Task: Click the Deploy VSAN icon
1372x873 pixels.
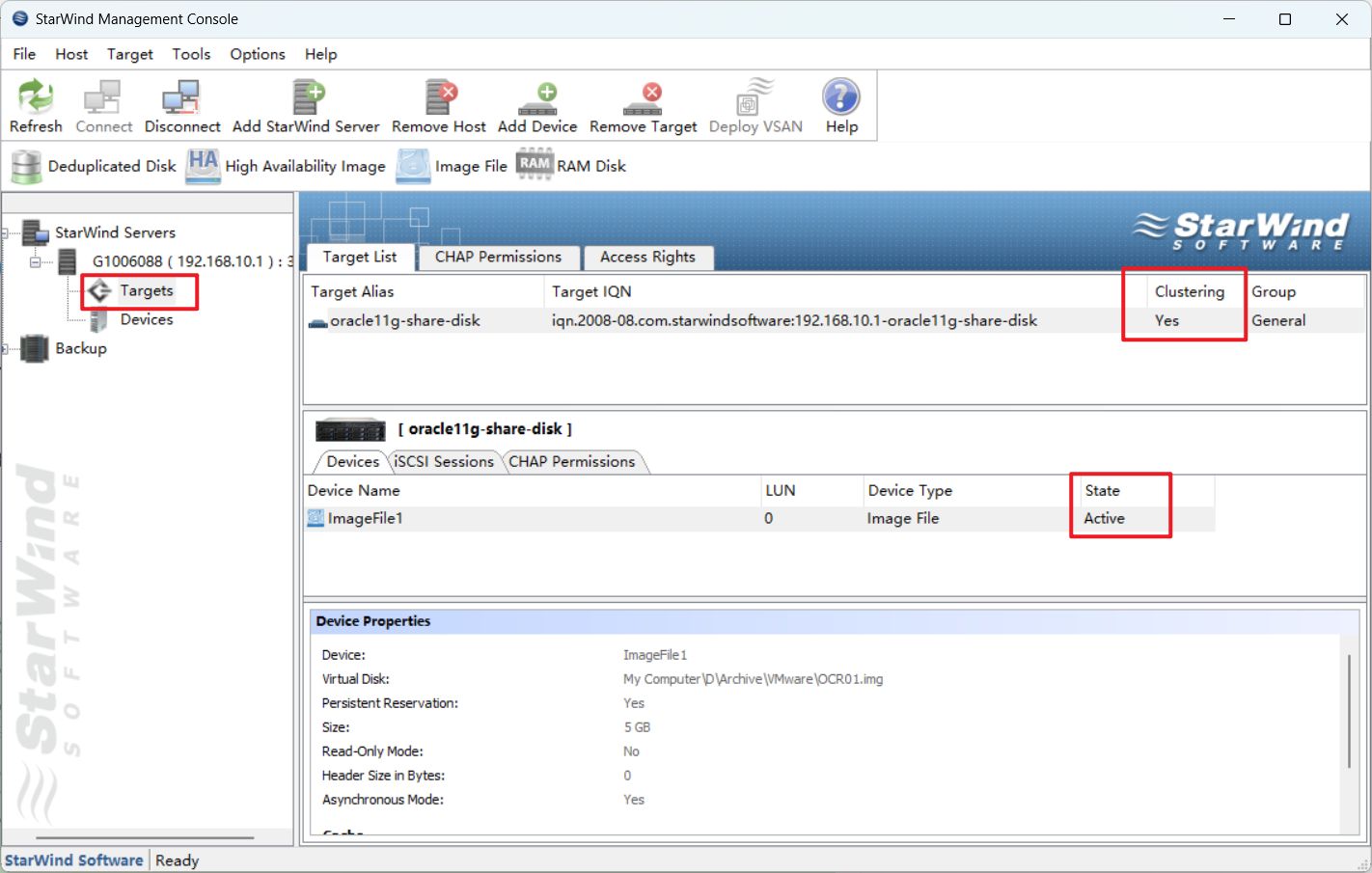Action: [x=755, y=96]
